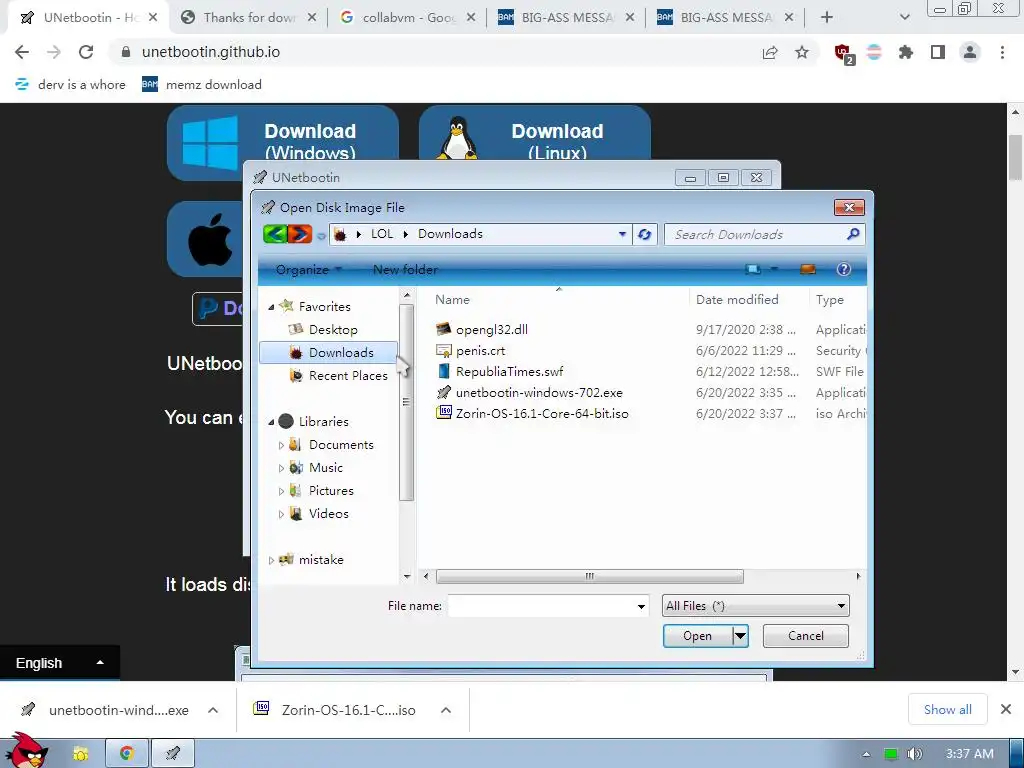Refresh the Downloads folder listing
The width and height of the screenshot is (1024, 768).
pos(645,234)
